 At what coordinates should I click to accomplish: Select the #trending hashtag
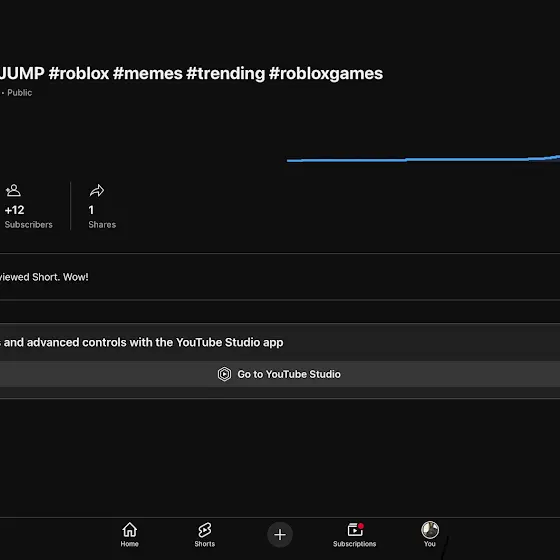tap(226, 74)
